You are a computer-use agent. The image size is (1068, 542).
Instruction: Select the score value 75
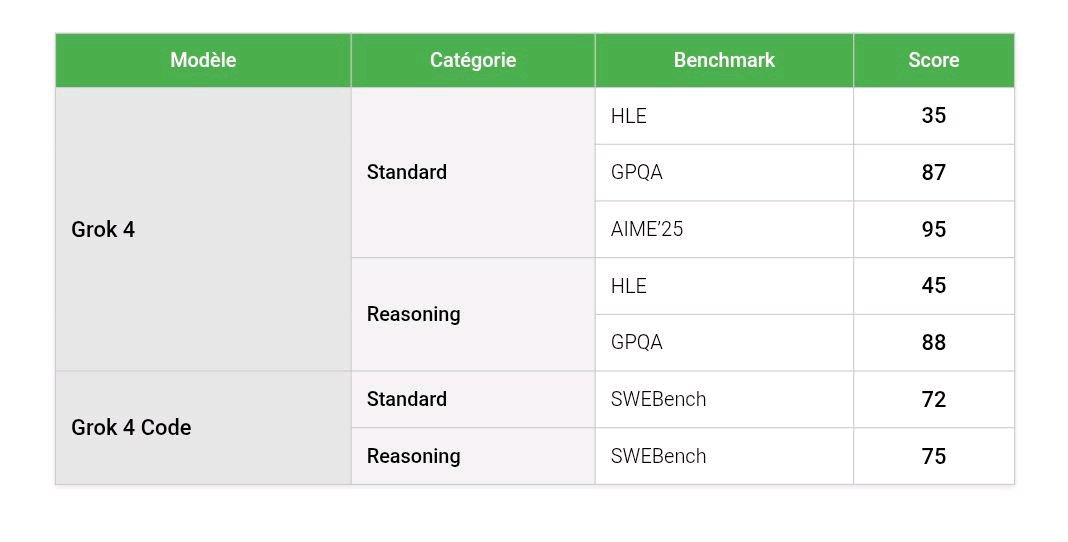pyautogui.click(x=933, y=456)
